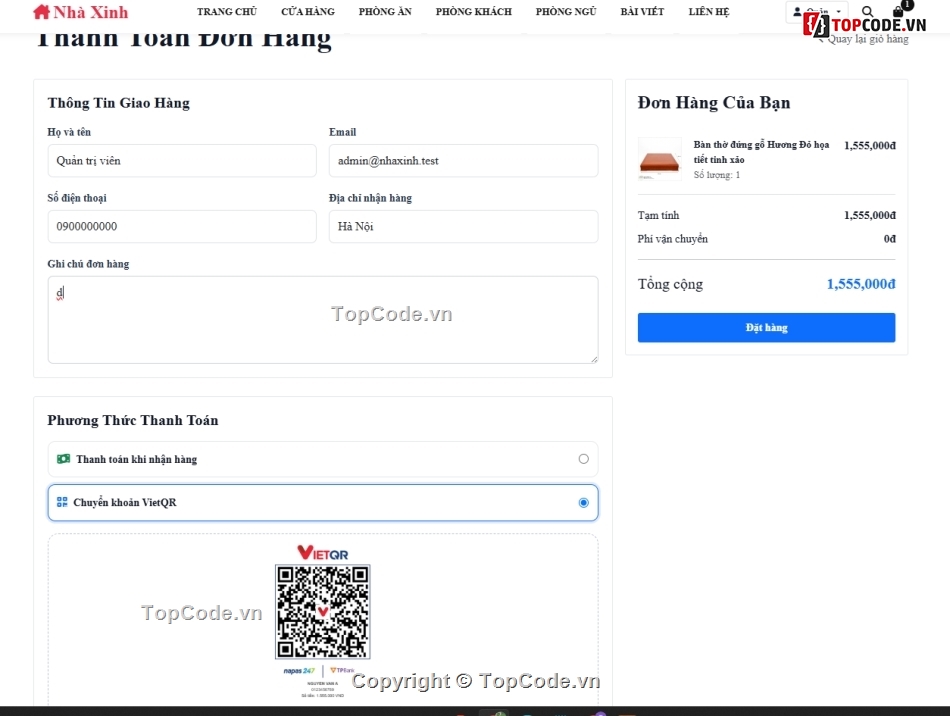Open the LIÊN HỆ menu item
Screen dimensions: 950x716
click(709, 12)
